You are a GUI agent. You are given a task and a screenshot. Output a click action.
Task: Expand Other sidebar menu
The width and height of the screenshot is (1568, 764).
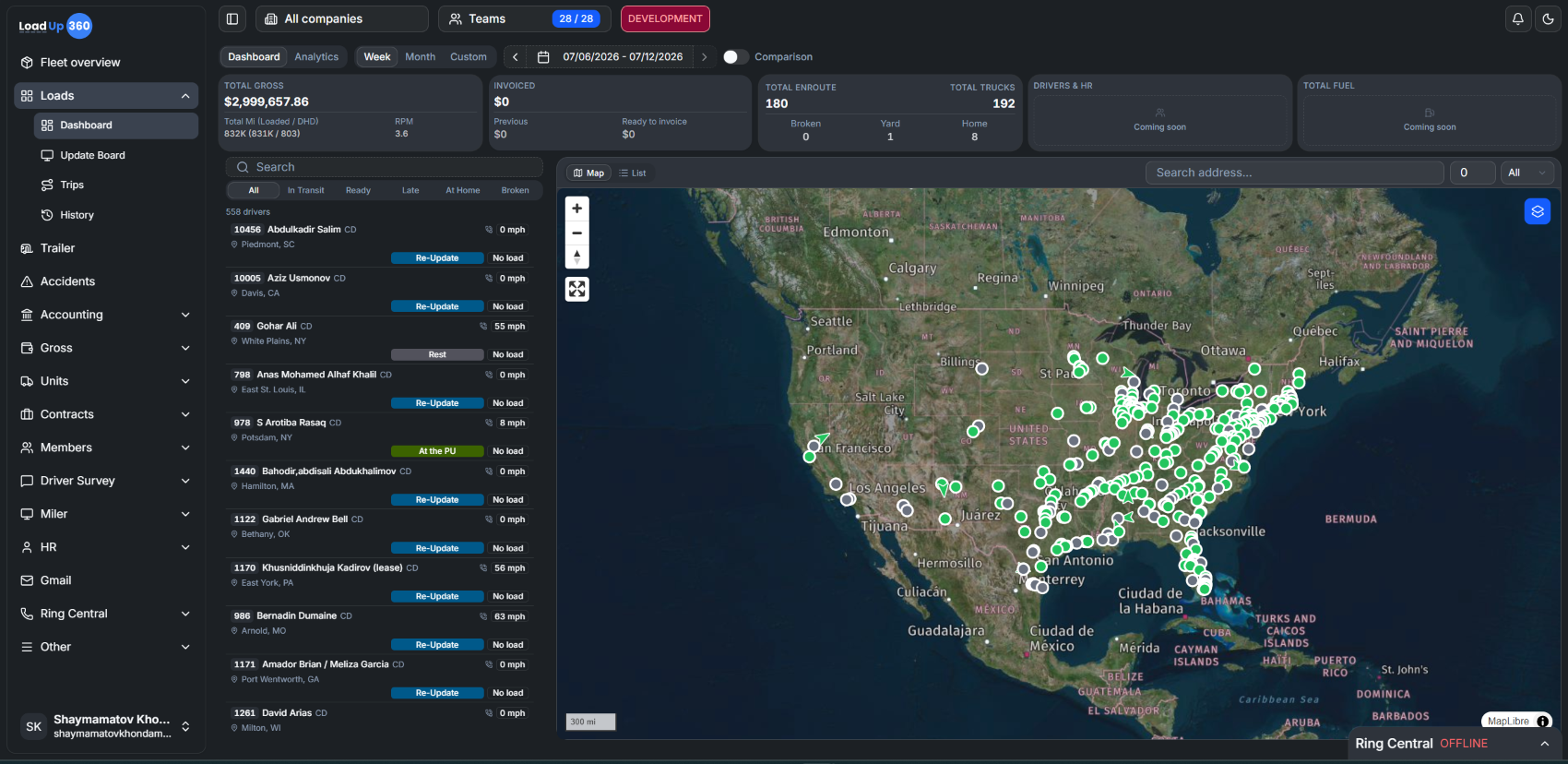[106, 647]
